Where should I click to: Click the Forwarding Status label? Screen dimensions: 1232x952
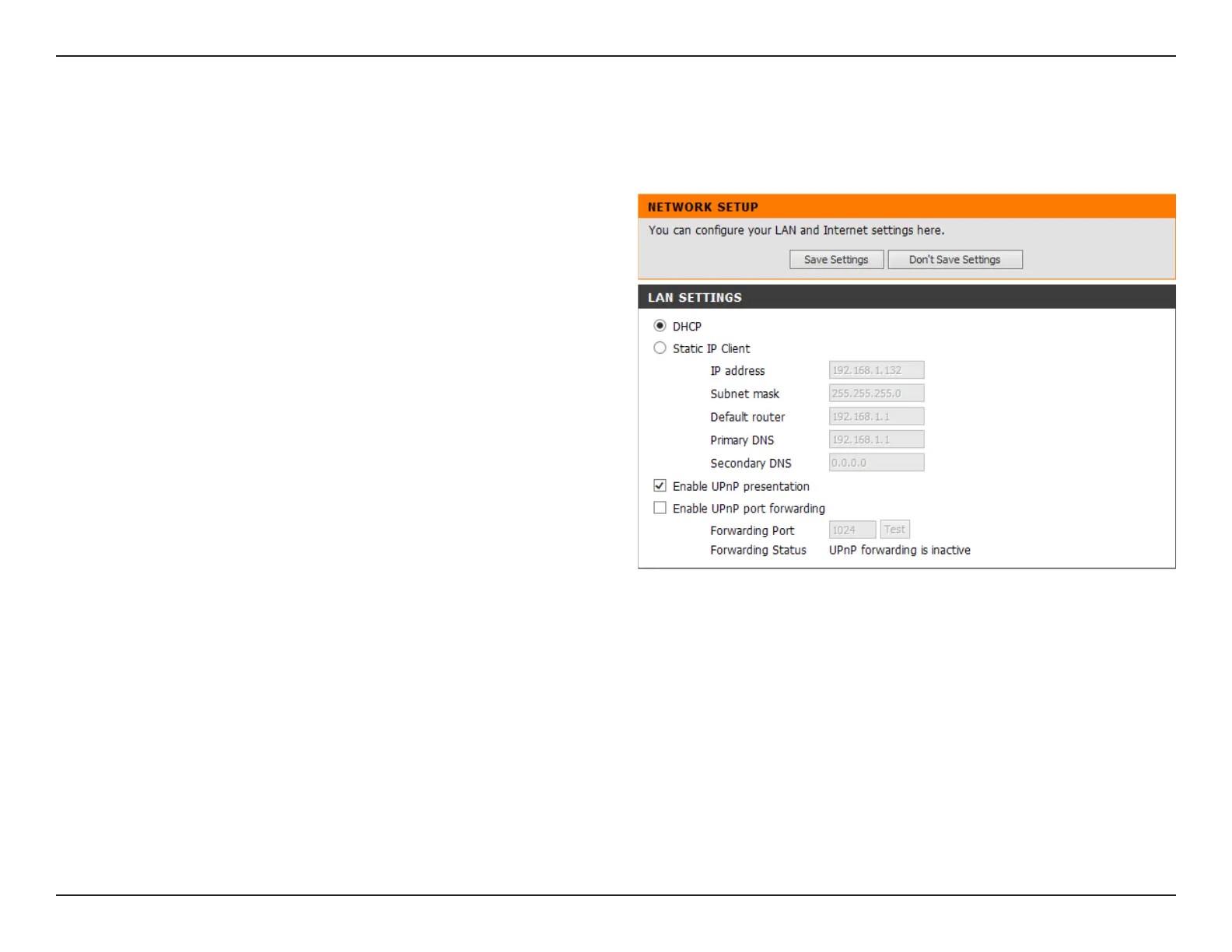click(758, 550)
